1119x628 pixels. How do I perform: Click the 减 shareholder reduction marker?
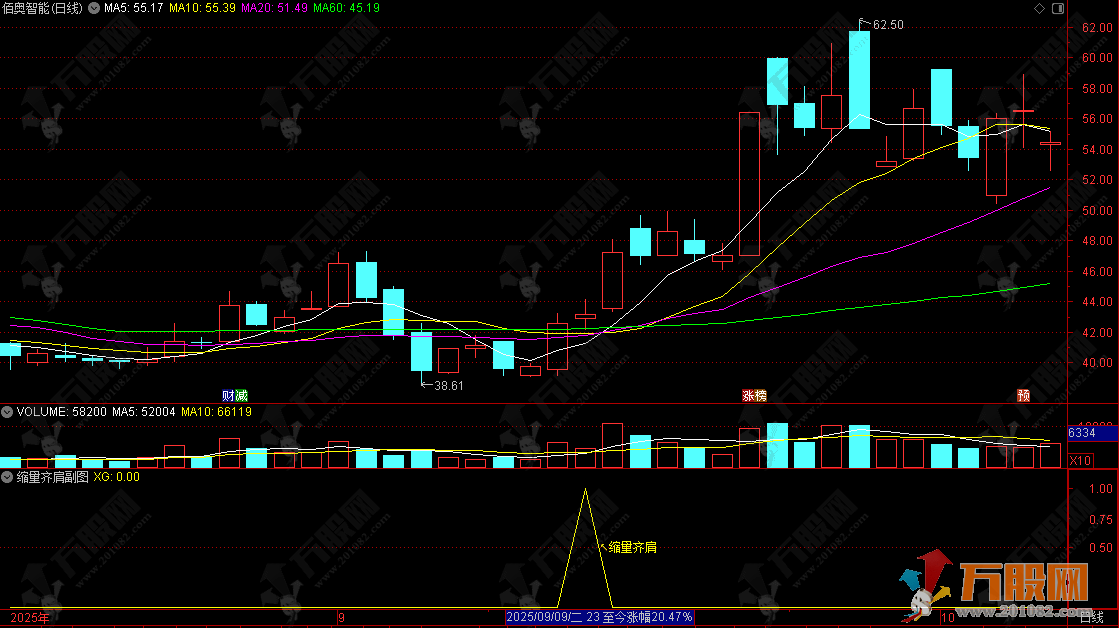pos(241,395)
